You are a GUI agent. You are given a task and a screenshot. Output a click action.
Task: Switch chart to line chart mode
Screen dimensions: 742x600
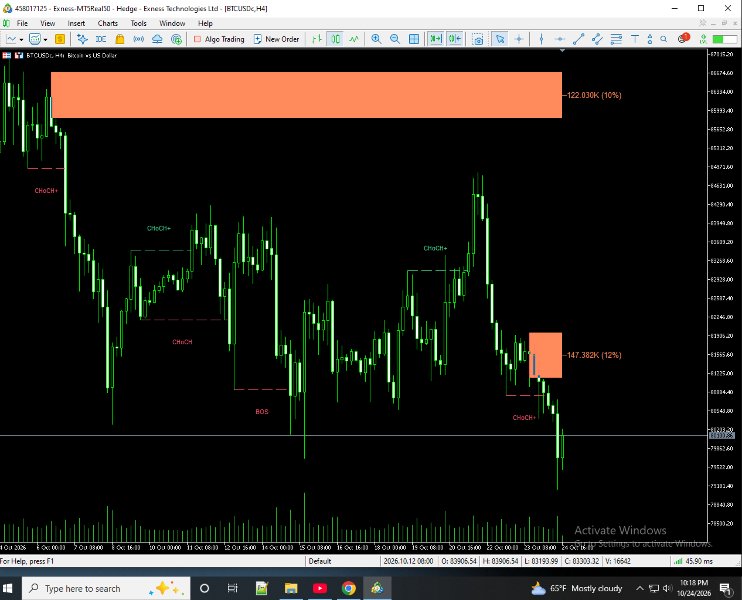[x=354, y=39]
